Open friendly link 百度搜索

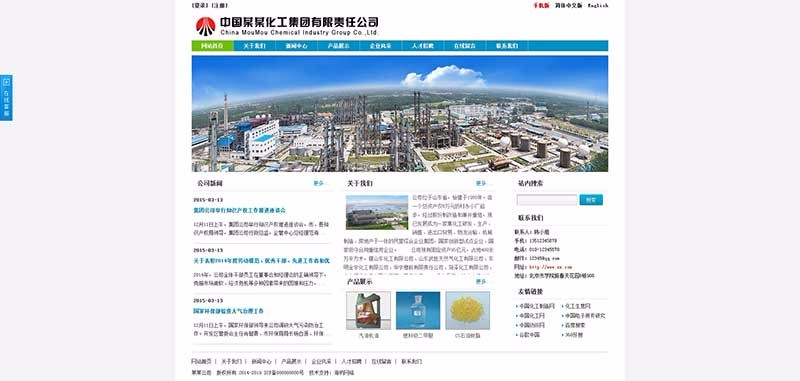click(x=575, y=325)
